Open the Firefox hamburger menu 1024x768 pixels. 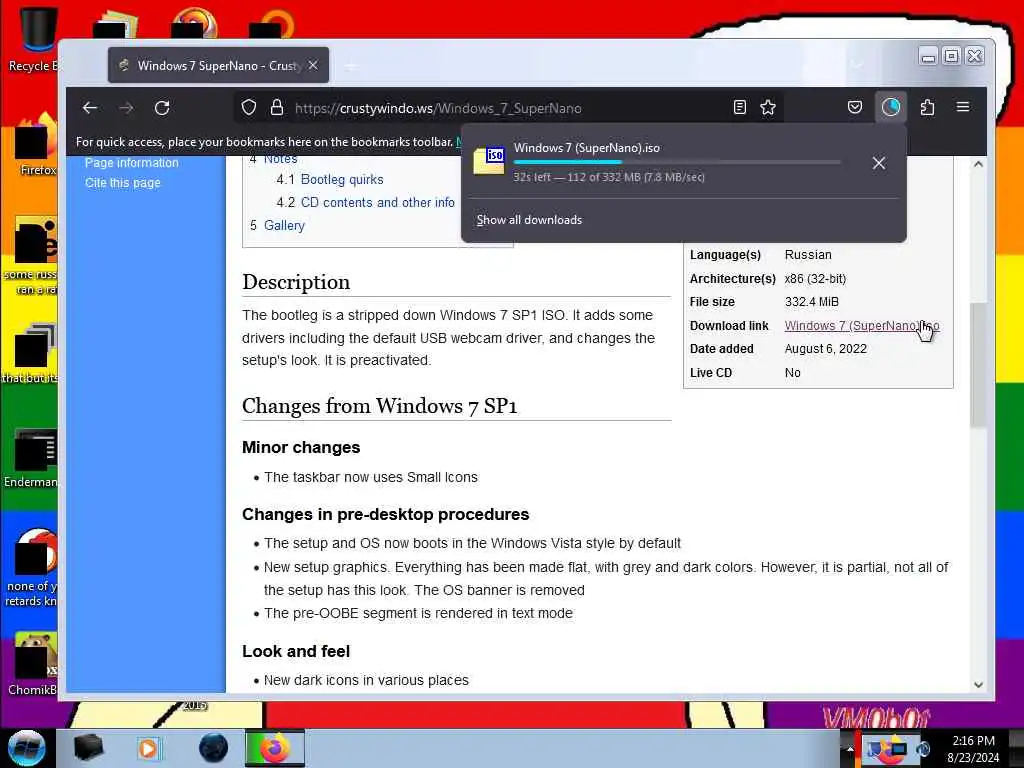tap(963, 107)
